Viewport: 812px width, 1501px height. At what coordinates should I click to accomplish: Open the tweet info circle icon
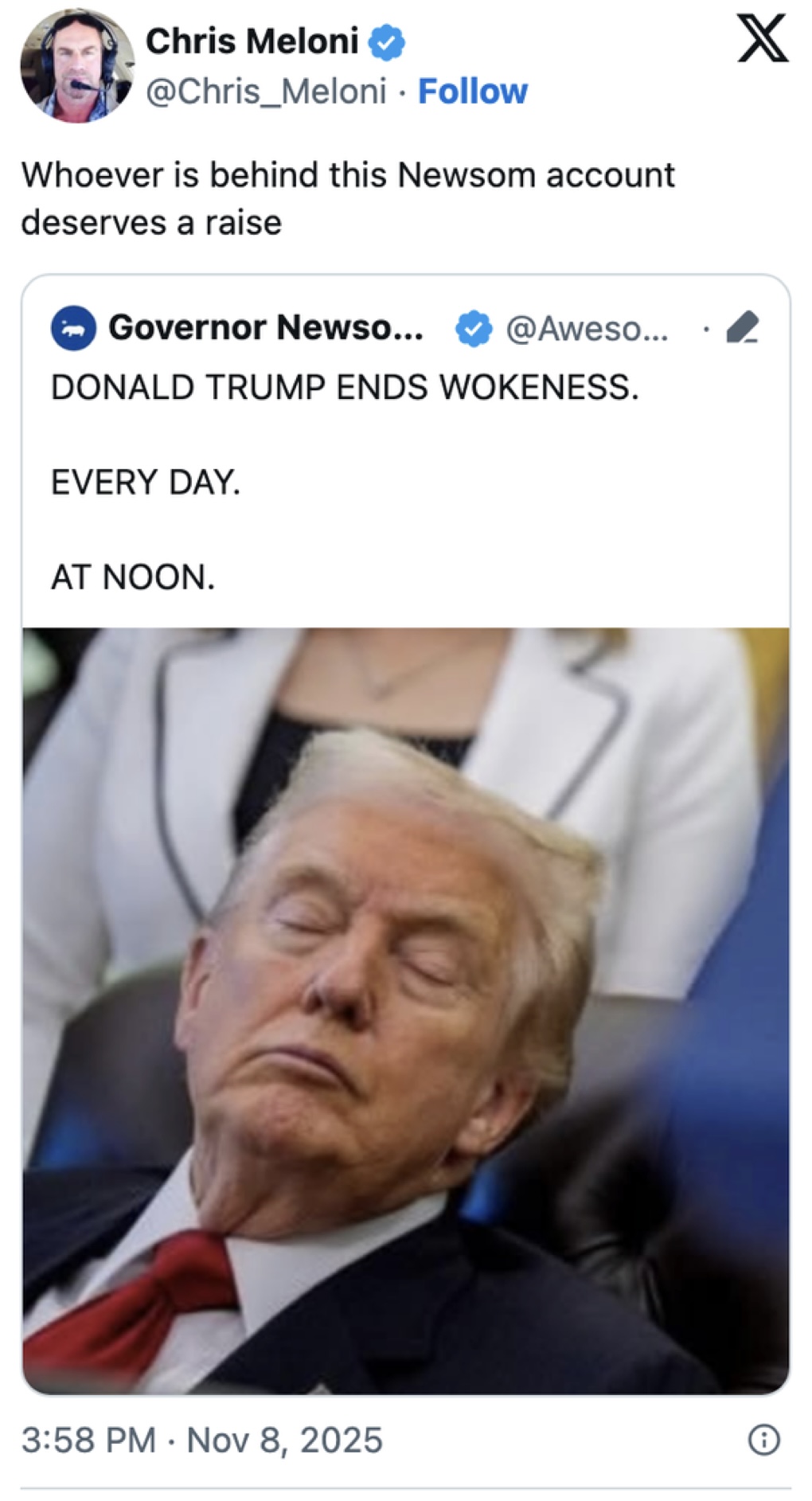click(x=763, y=1440)
